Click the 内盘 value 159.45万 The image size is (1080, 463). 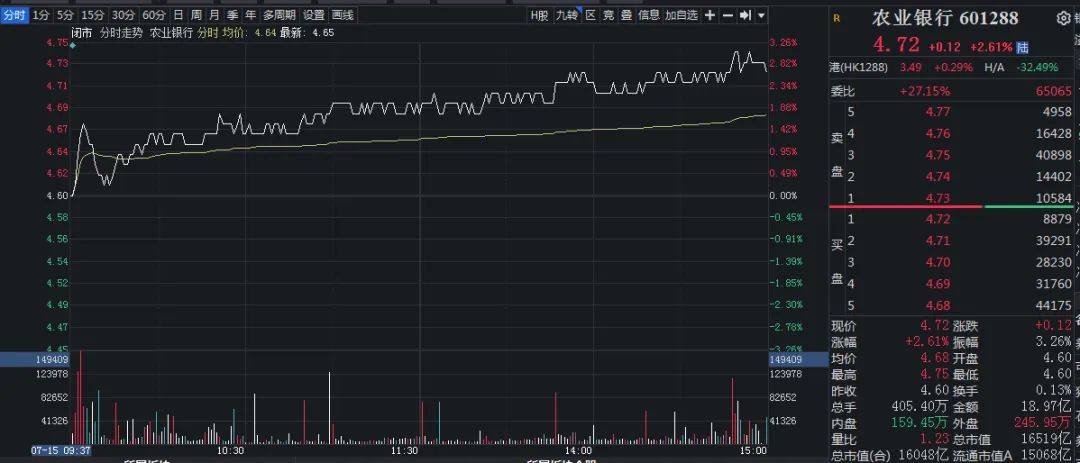tap(920, 423)
